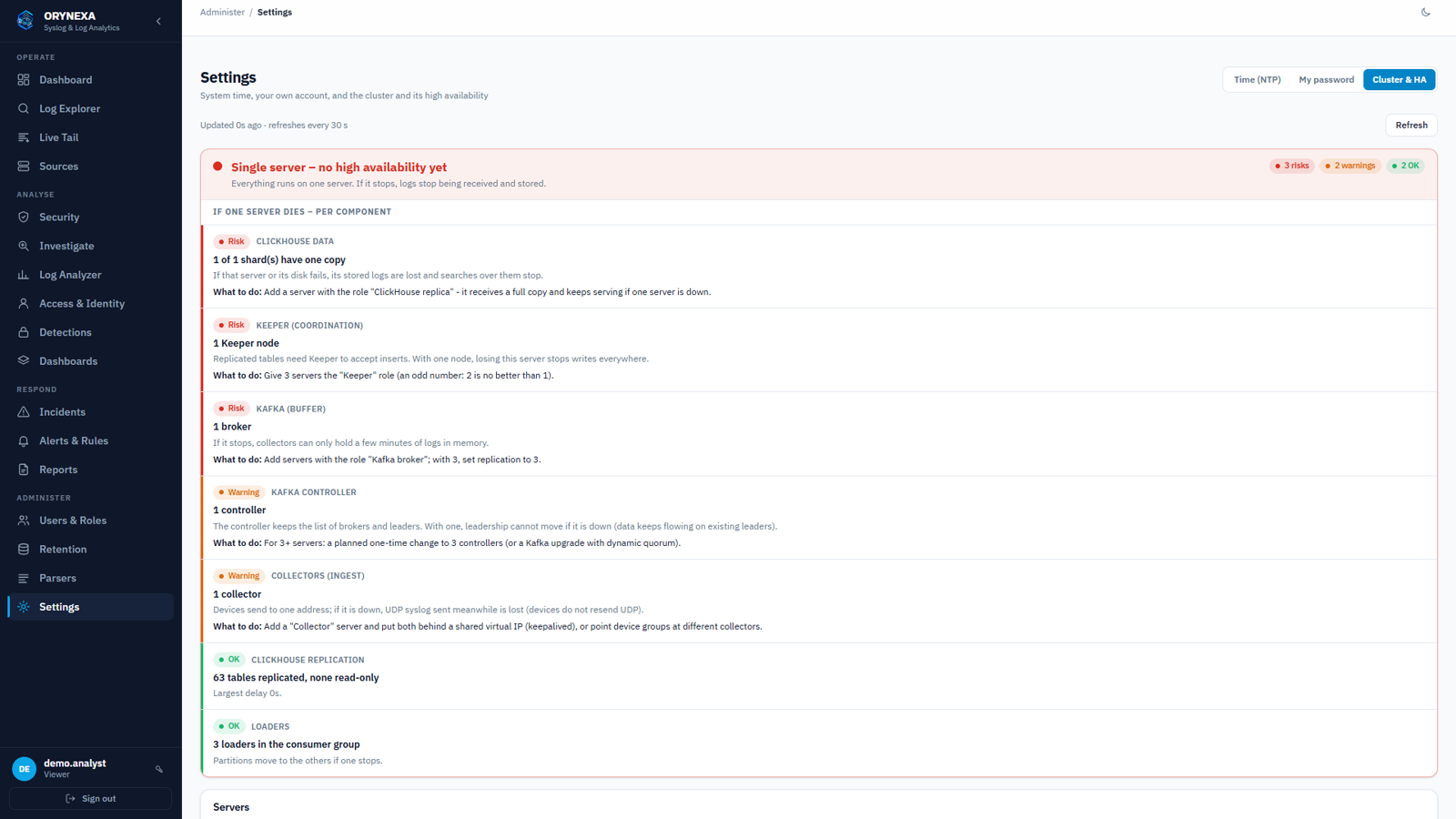Click the Sources server icon

(x=24, y=167)
